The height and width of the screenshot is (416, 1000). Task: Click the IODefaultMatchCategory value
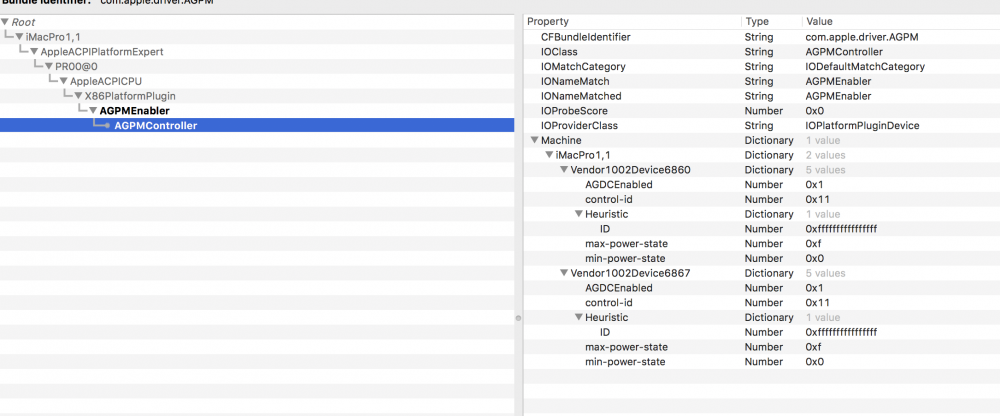[x=865, y=66]
